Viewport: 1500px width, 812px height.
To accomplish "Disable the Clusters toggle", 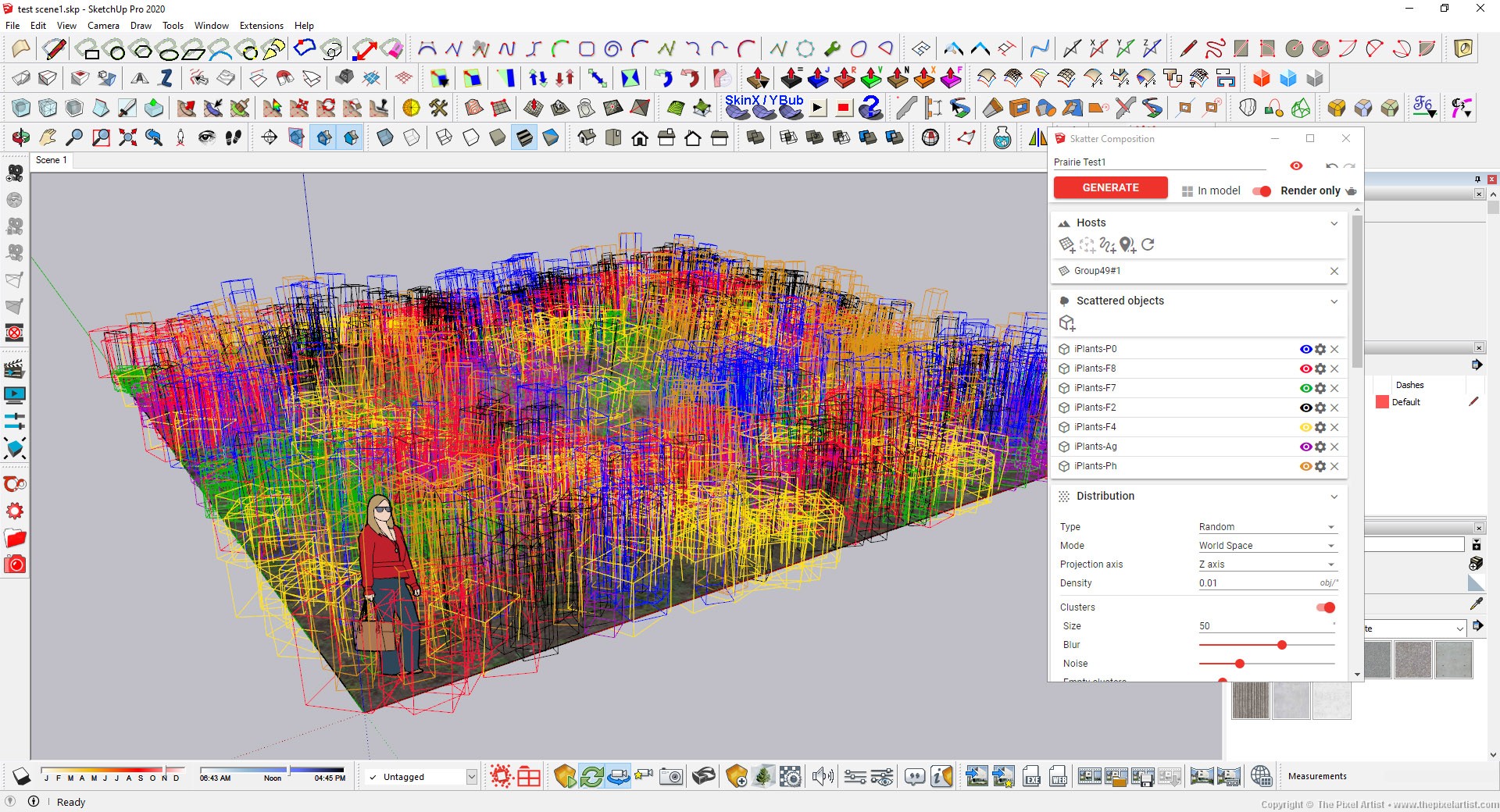I will 1326,607.
